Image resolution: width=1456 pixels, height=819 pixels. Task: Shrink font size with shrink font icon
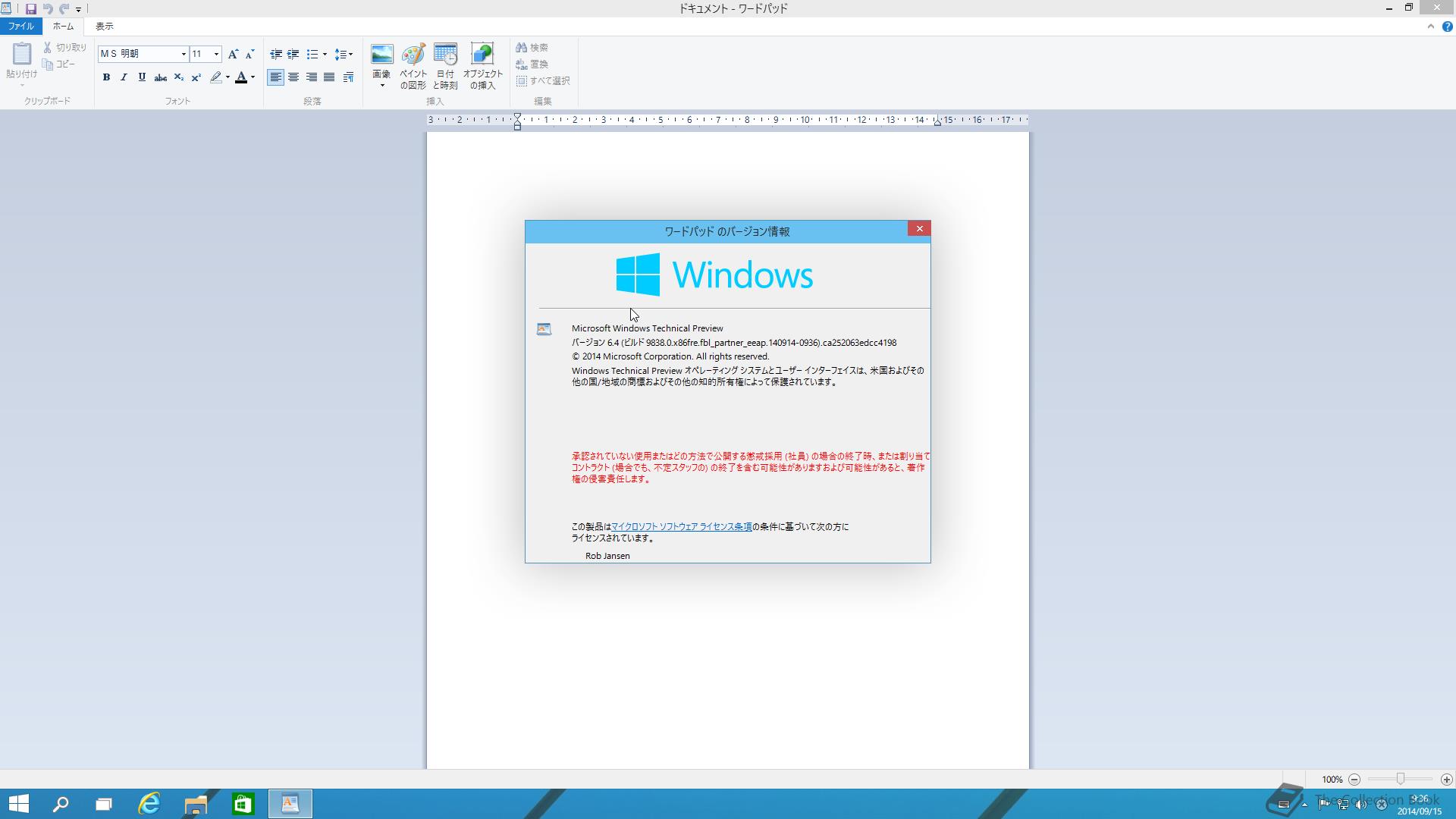click(x=249, y=54)
